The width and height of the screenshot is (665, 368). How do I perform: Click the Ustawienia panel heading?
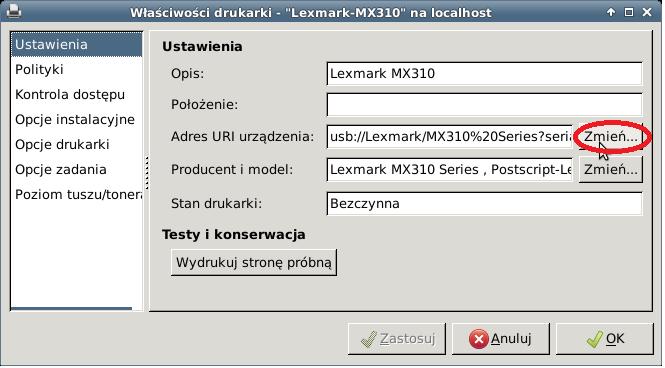(202, 46)
